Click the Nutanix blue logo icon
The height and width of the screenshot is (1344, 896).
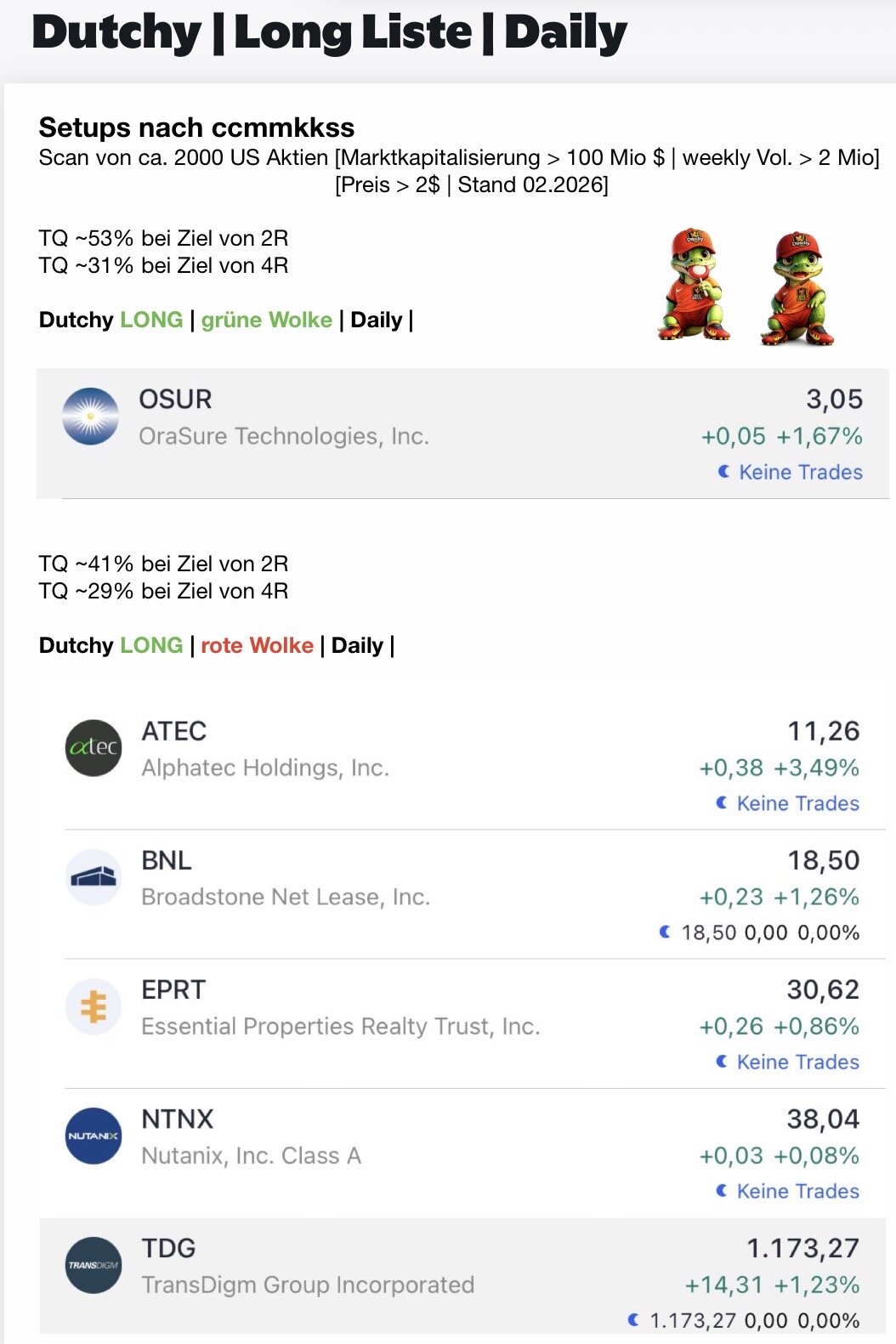point(94,1136)
